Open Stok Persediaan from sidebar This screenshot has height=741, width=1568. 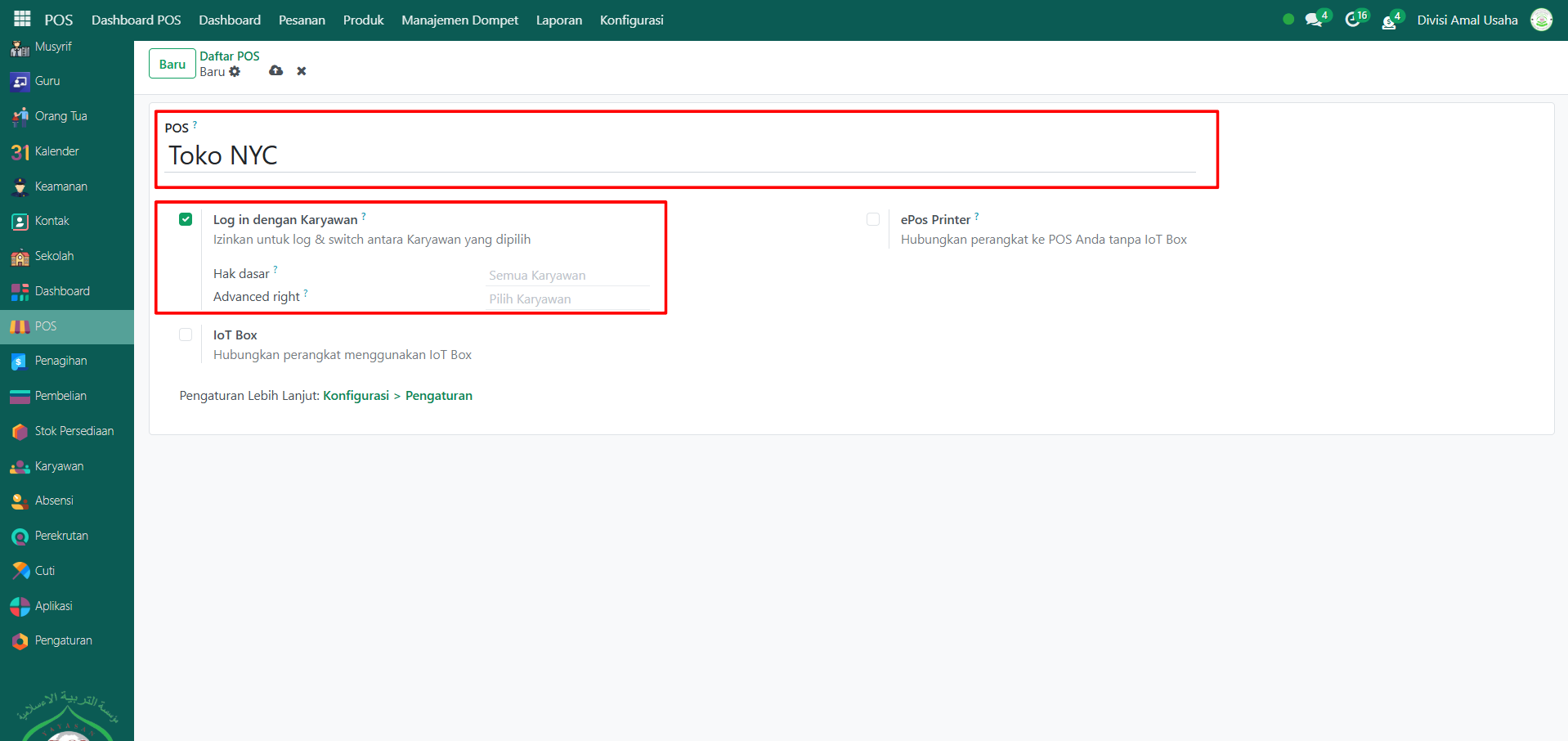74,431
